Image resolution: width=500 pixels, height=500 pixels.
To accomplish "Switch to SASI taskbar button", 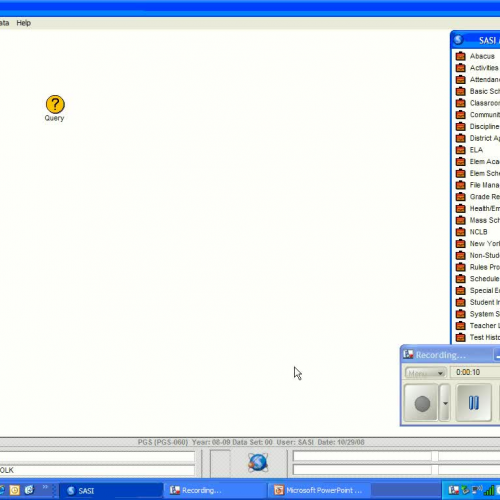I will click(x=111, y=491).
